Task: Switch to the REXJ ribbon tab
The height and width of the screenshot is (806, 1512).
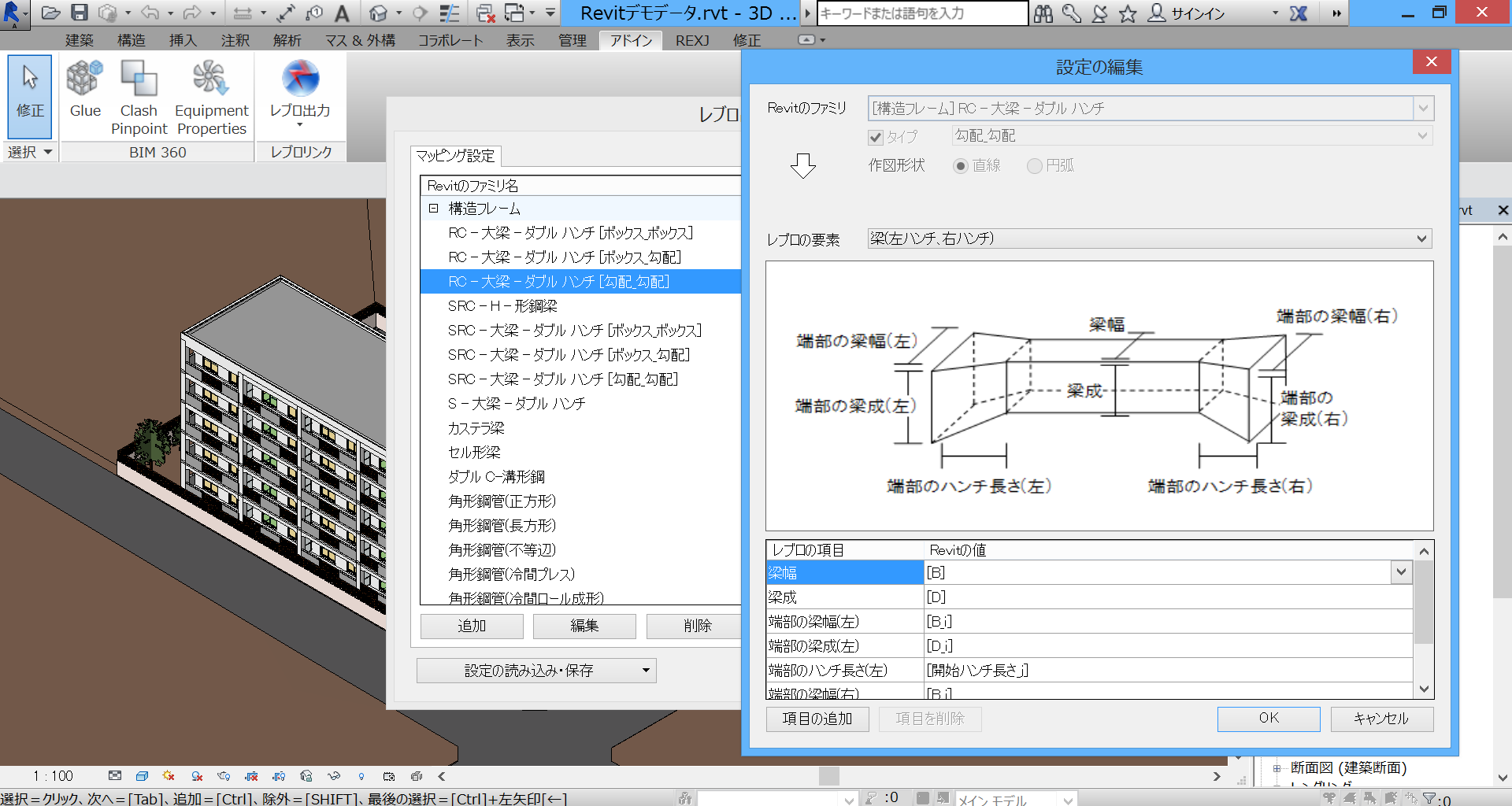Action: [692, 40]
